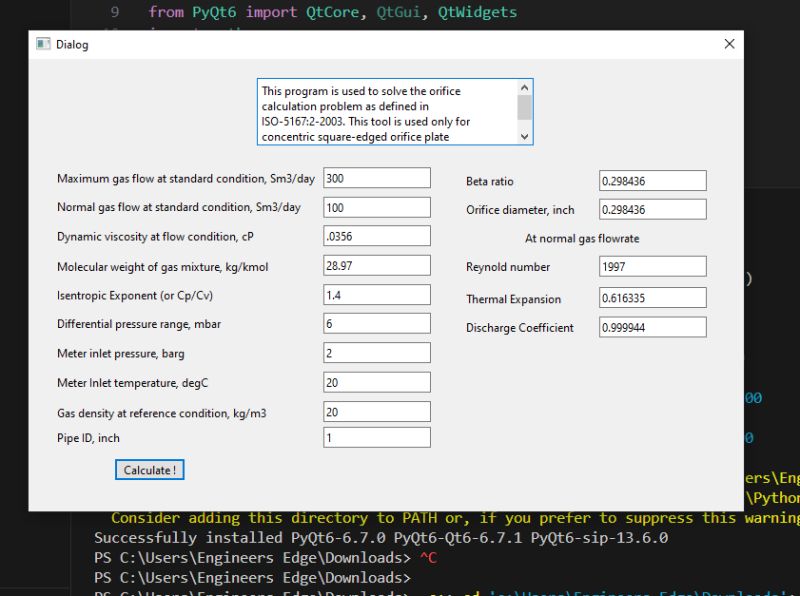The width and height of the screenshot is (800, 596).
Task: Click the Differential pressure range field
Action: point(376,323)
